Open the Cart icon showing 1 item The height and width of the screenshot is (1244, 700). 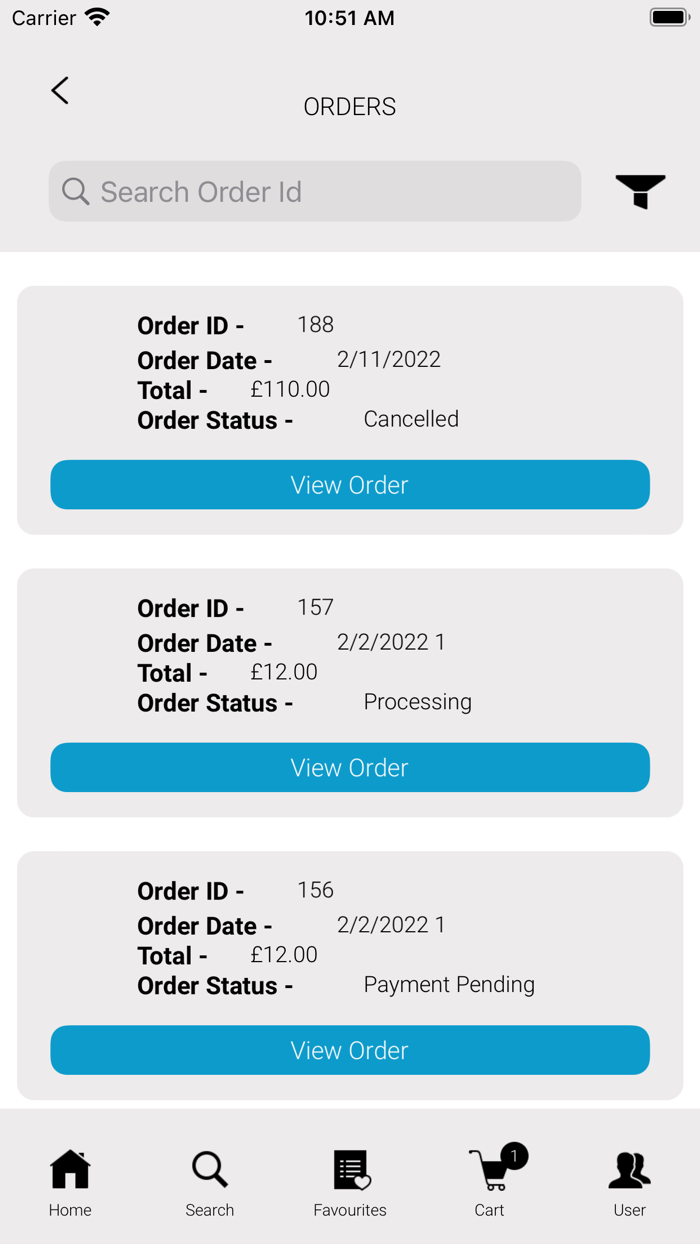pos(489,1170)
